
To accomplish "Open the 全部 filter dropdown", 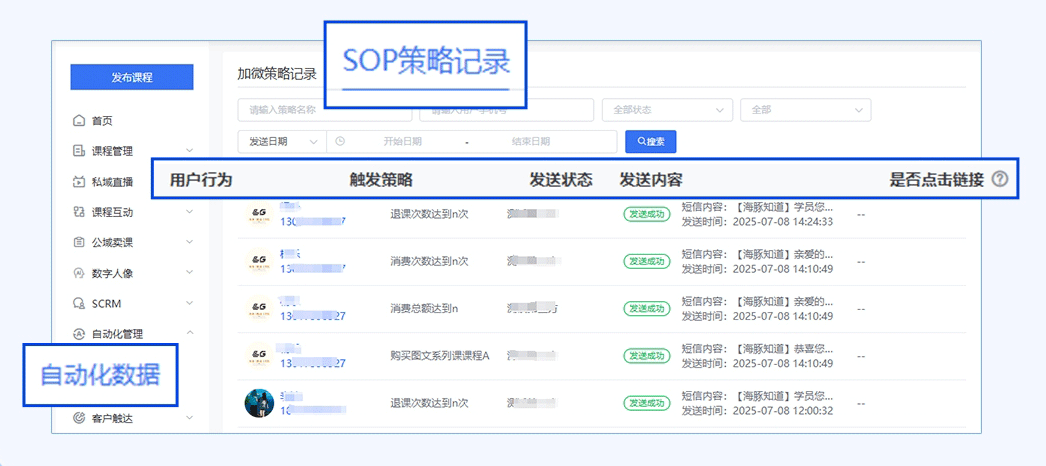I will 805,110.
